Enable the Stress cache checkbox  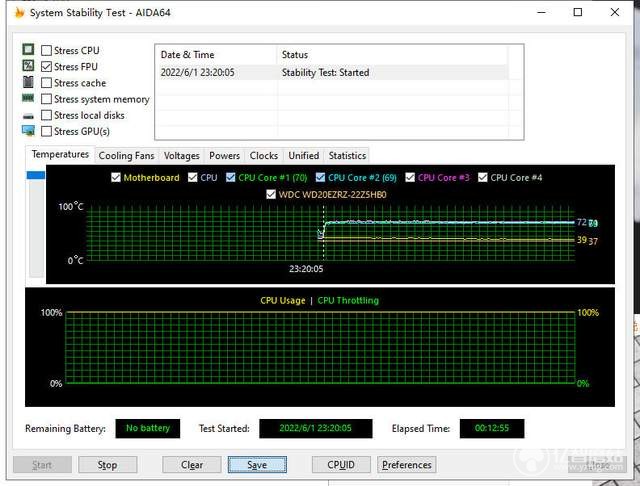click(x=47, y=83)
